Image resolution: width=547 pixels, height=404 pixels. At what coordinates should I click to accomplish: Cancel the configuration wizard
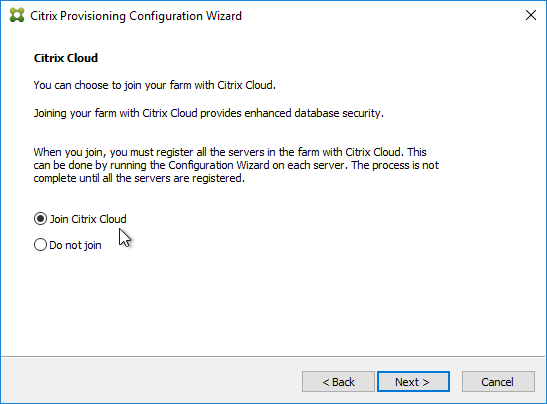(x=498, y=382)
